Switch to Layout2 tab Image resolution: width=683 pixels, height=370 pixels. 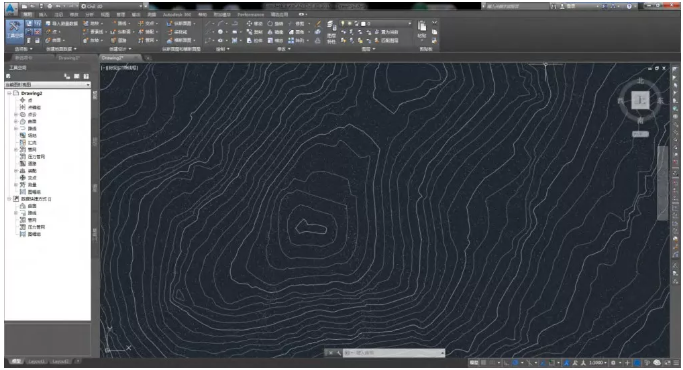point(60,362)
